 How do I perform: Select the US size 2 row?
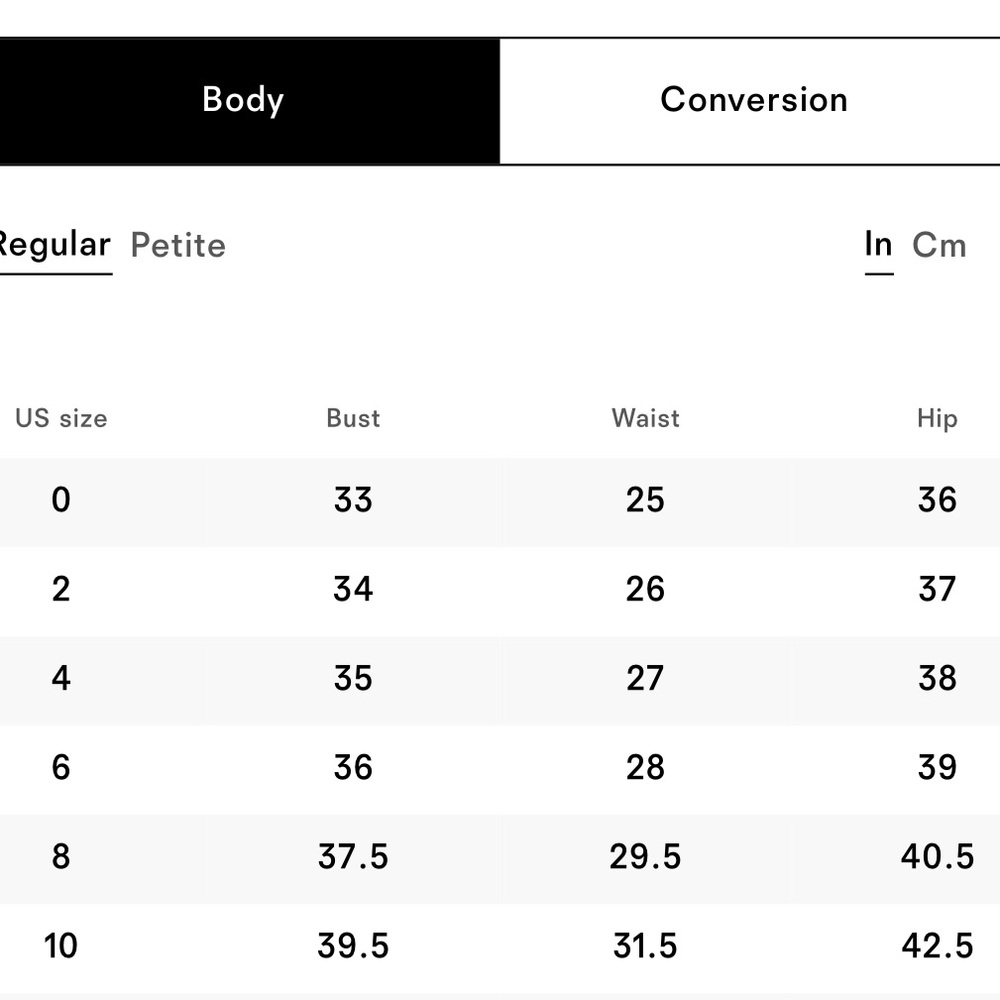(500, 591)
